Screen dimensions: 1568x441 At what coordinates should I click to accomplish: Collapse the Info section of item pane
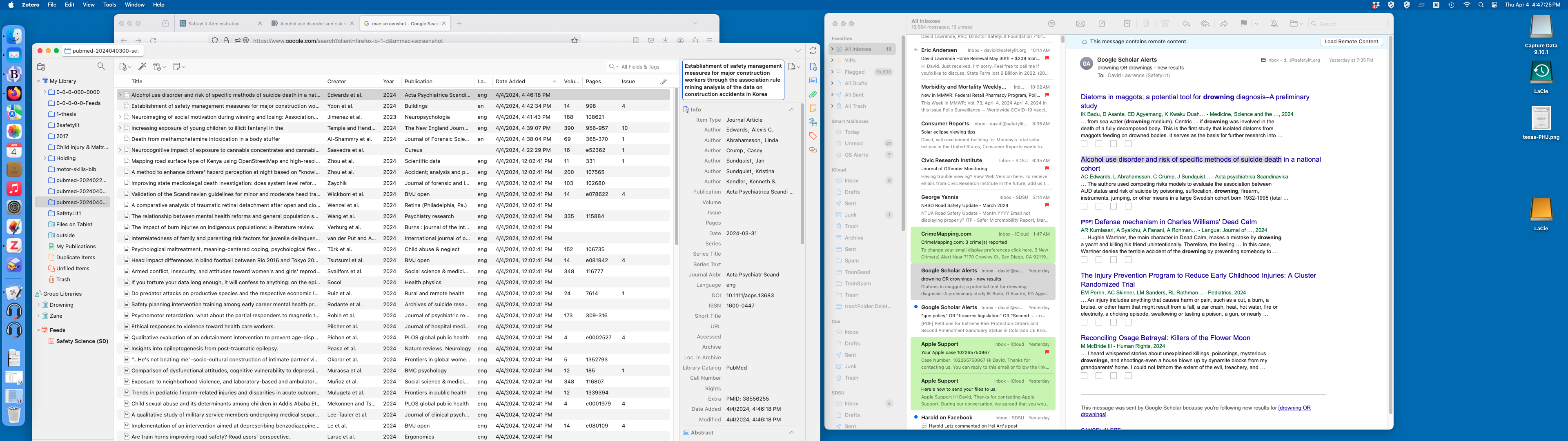(x=791, y=110)
